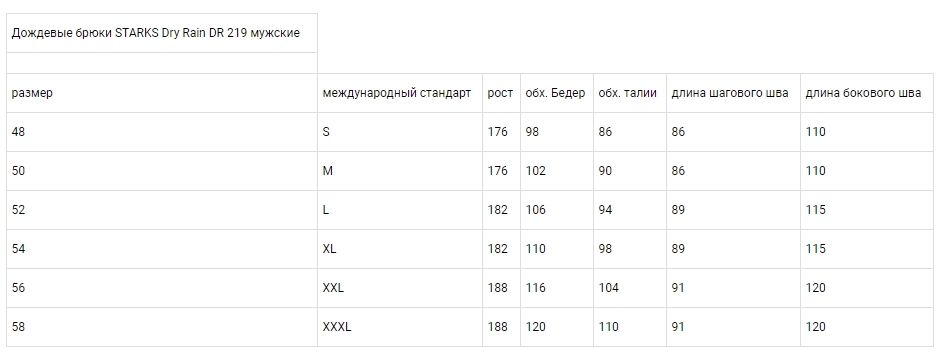Click the size 56 cell
940x362 pixels.
point(162,288)
